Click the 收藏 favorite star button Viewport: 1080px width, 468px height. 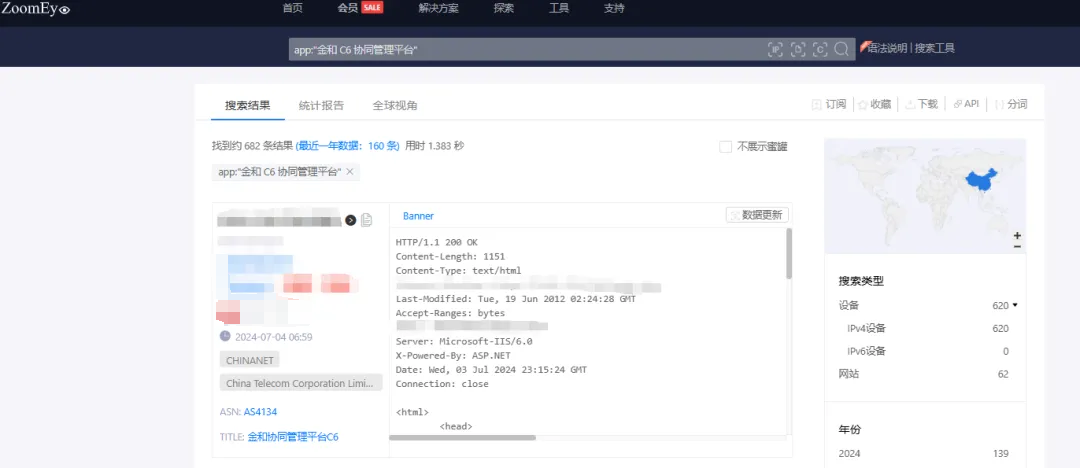click(x=874, y=104)
